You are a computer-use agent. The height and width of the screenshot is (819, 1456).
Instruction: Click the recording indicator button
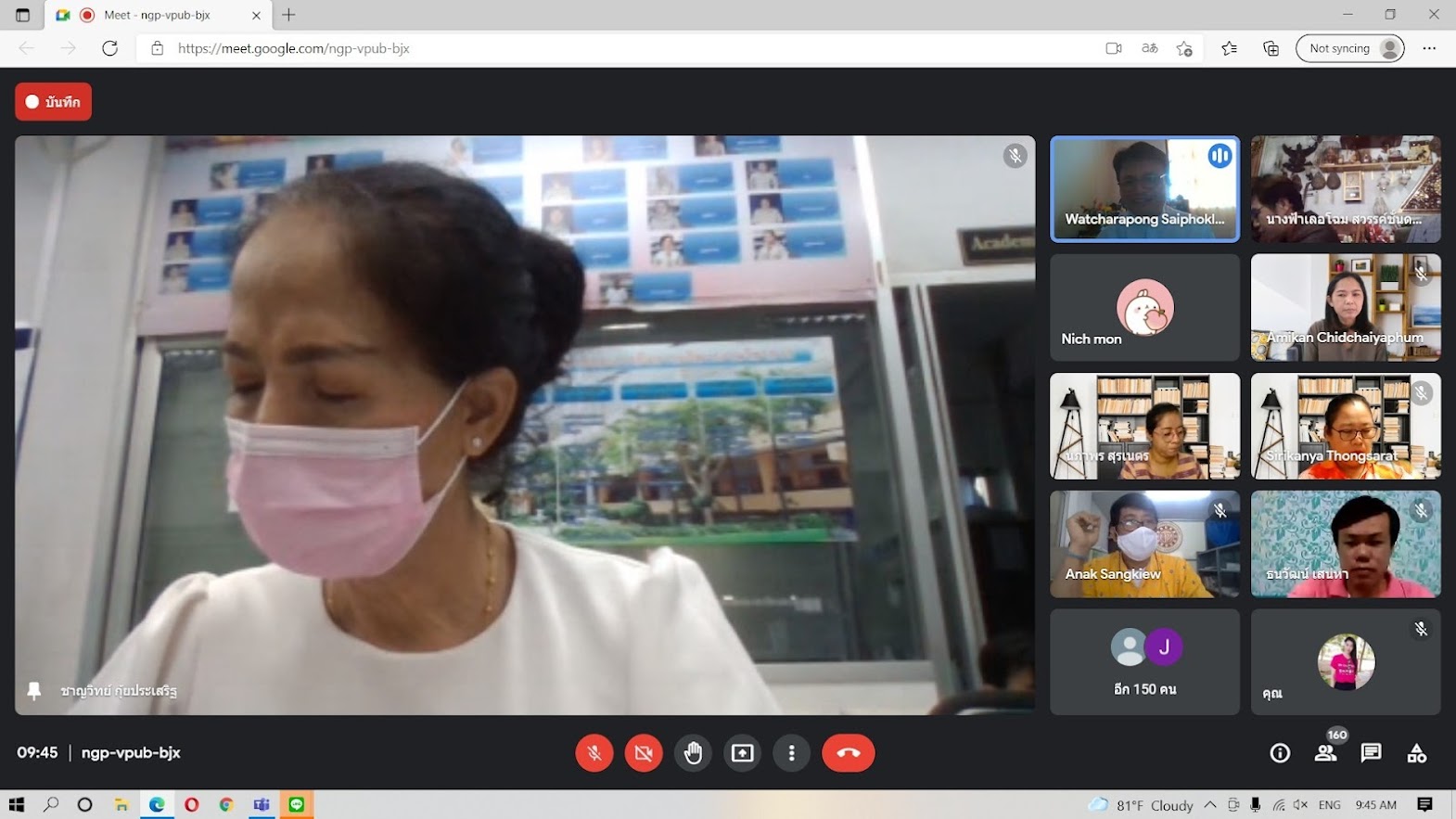point(53,102)
